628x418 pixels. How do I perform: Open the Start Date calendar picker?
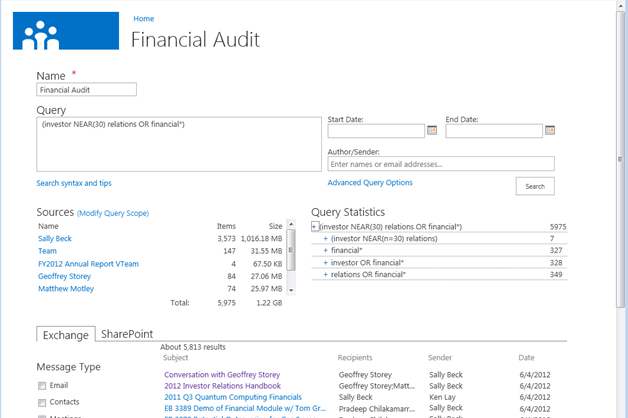[x=432, y=130]
